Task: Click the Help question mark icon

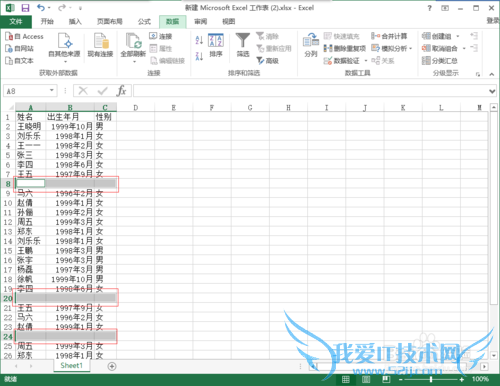Action: pyautogui.click(x=429, y=8)
